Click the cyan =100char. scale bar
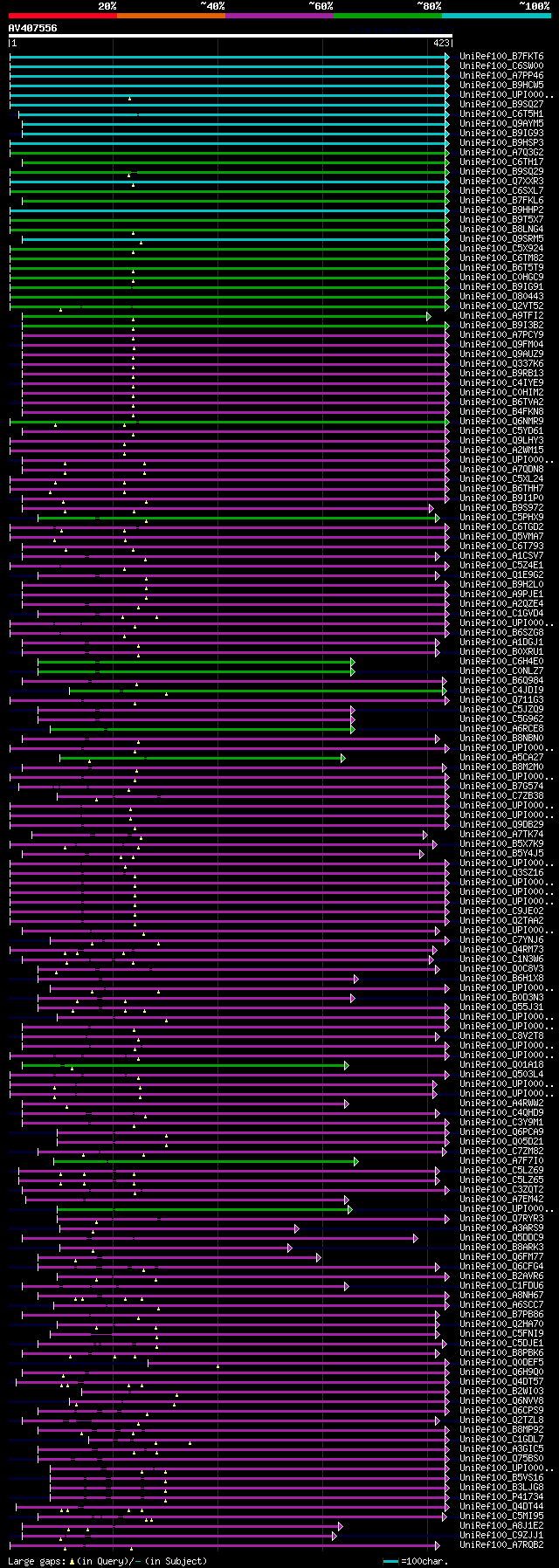Image resolution: width=559 pixels, height=1568 pixels. [x=390, y=1561]
